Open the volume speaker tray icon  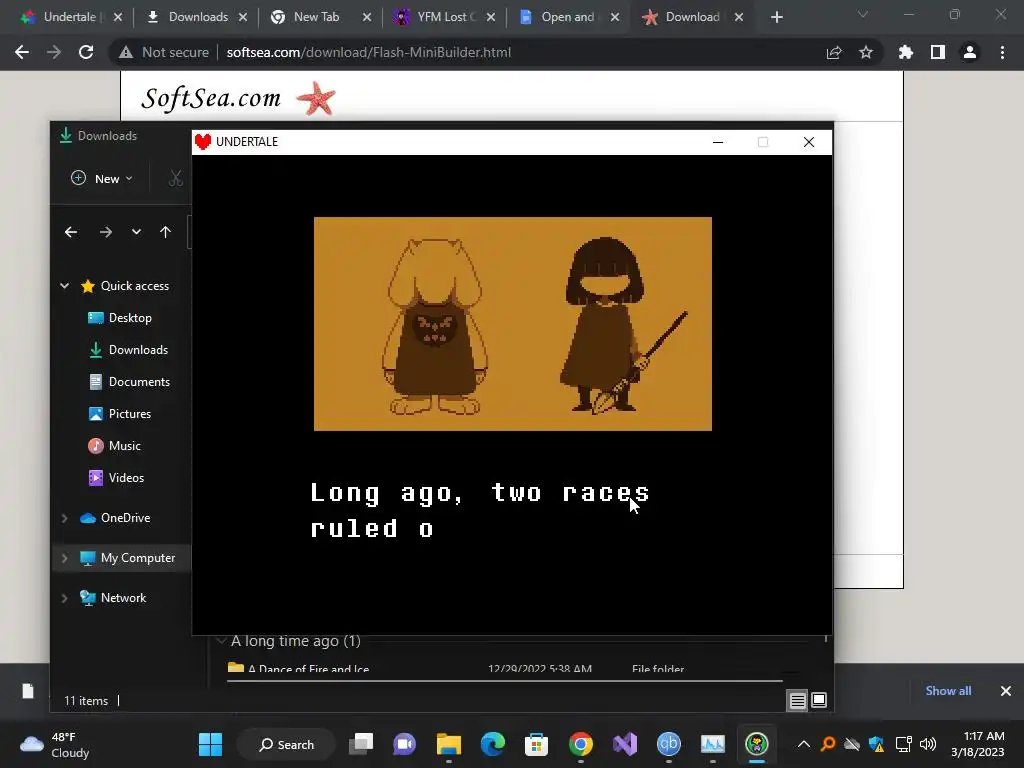coord(928,744)
